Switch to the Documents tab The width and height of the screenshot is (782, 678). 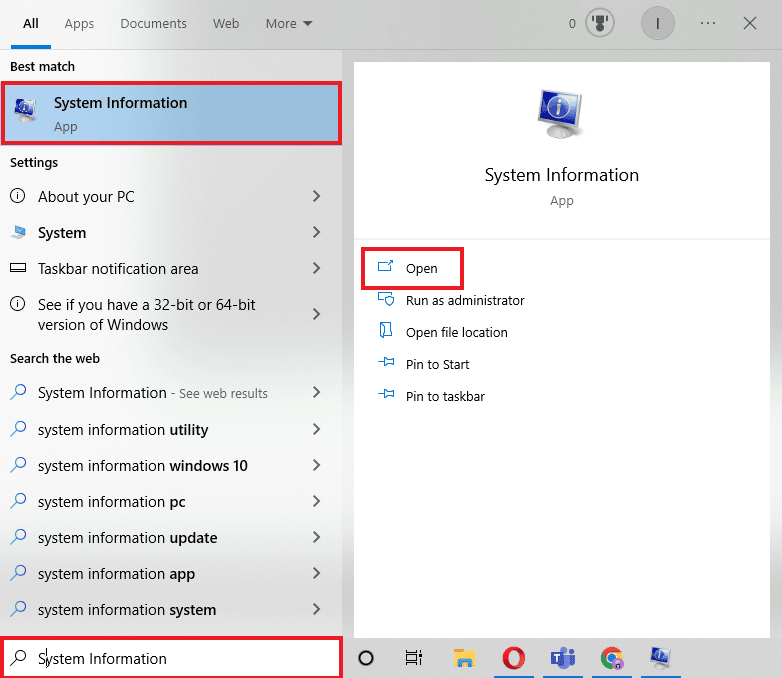coord(153,23)
